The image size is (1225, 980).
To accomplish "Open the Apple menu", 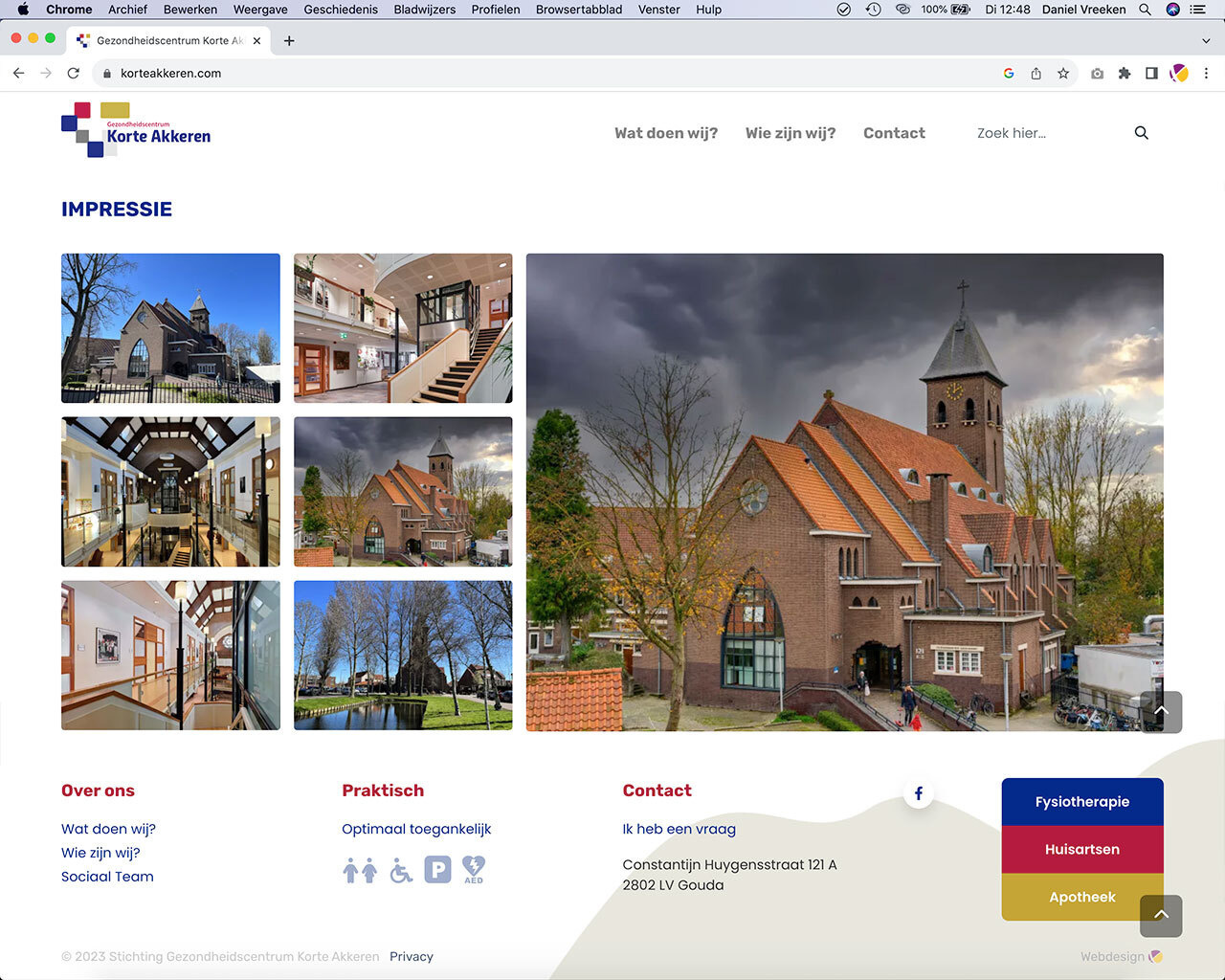I will tap(23, 10).
